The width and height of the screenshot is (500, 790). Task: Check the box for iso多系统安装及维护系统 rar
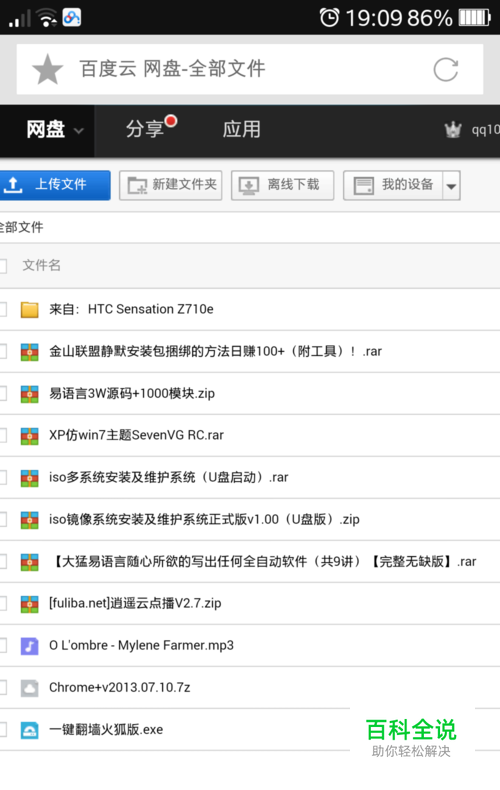3,478
